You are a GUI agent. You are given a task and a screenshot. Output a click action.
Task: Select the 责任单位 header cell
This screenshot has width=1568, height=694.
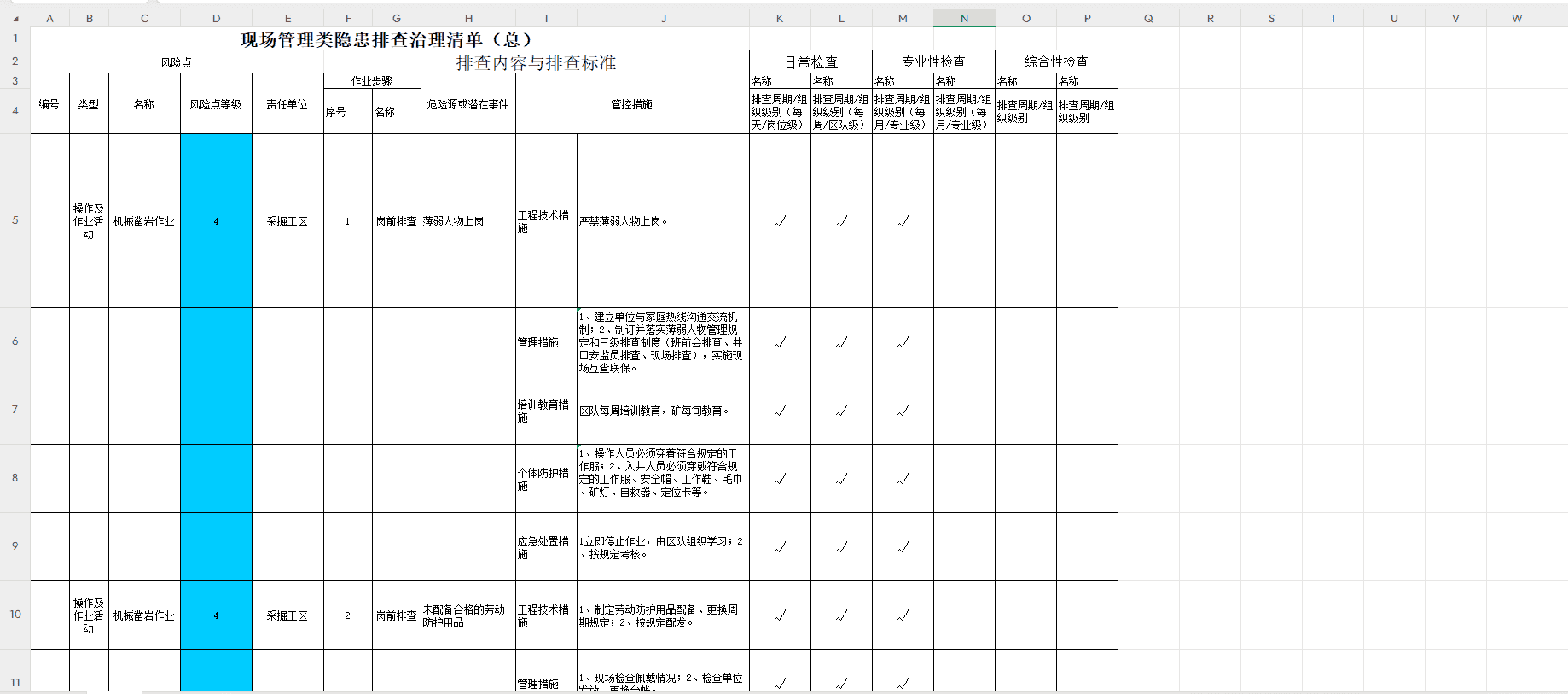[x=287, y=104]
